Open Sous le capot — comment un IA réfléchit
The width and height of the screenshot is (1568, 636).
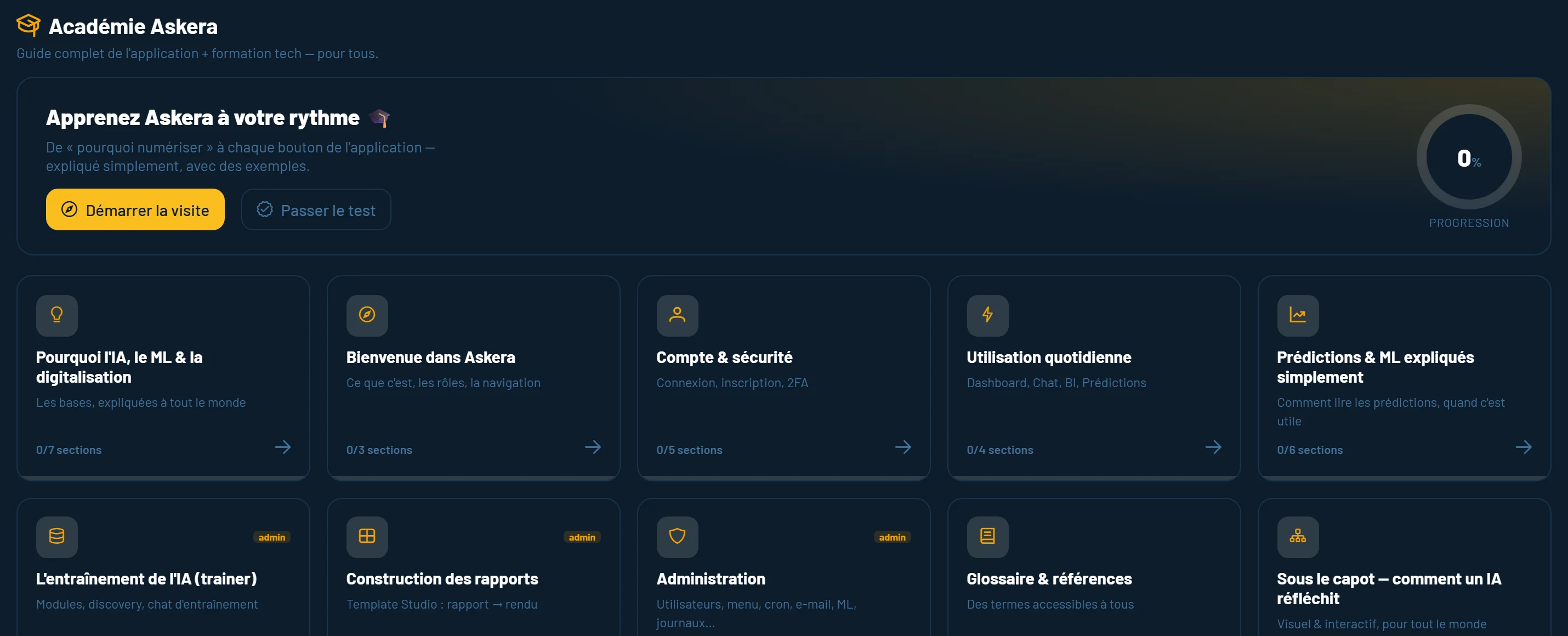(1388, 588)
